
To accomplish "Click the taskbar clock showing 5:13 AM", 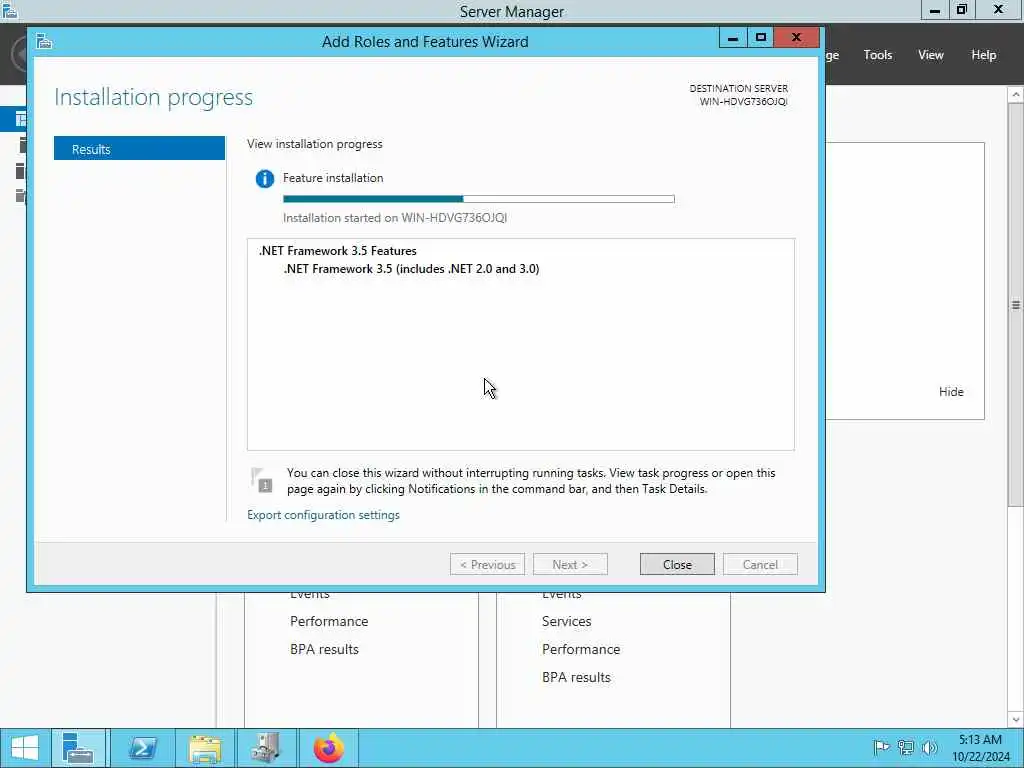I will tap(980, 748).
